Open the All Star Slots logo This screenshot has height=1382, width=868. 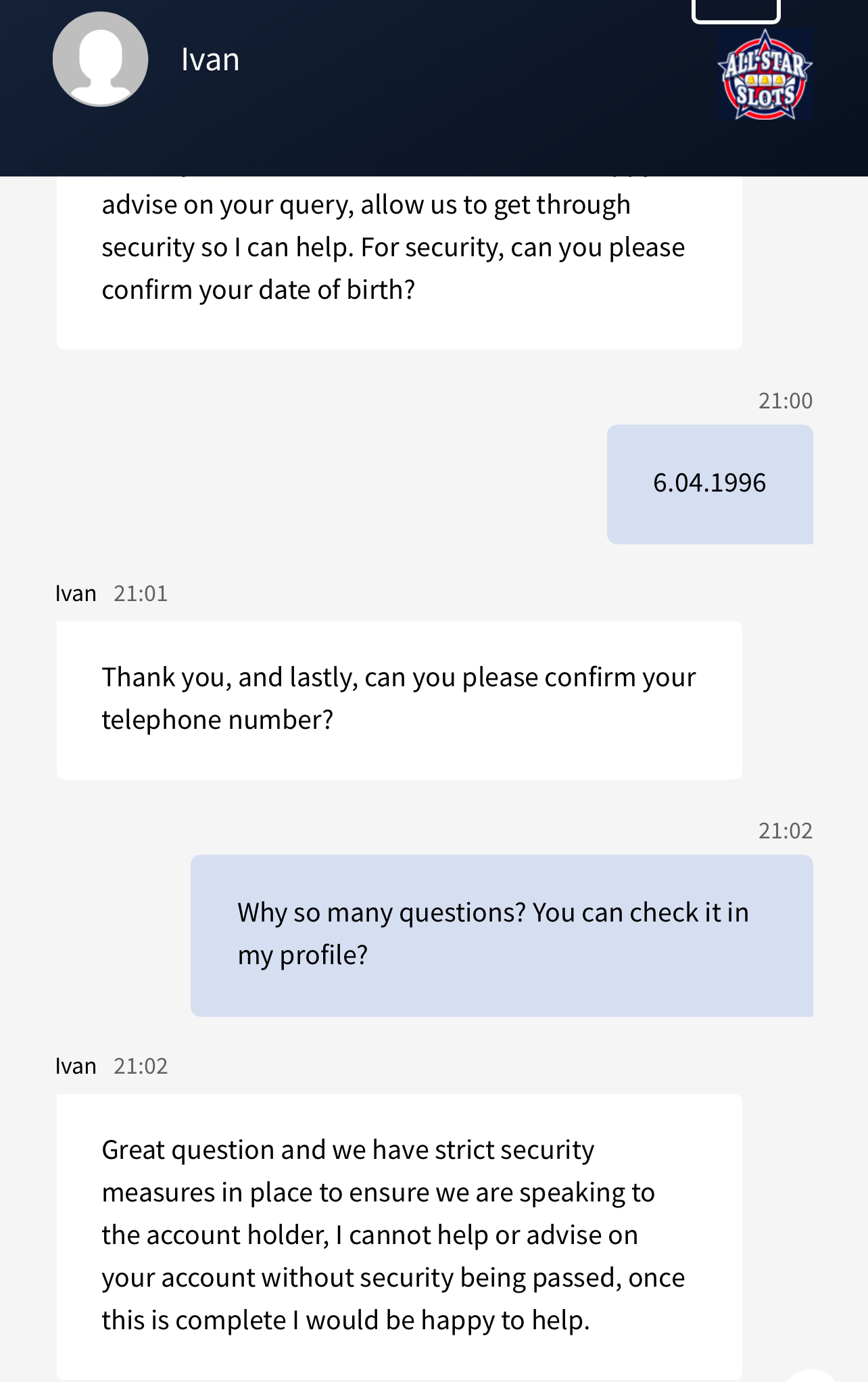point(765,74)
